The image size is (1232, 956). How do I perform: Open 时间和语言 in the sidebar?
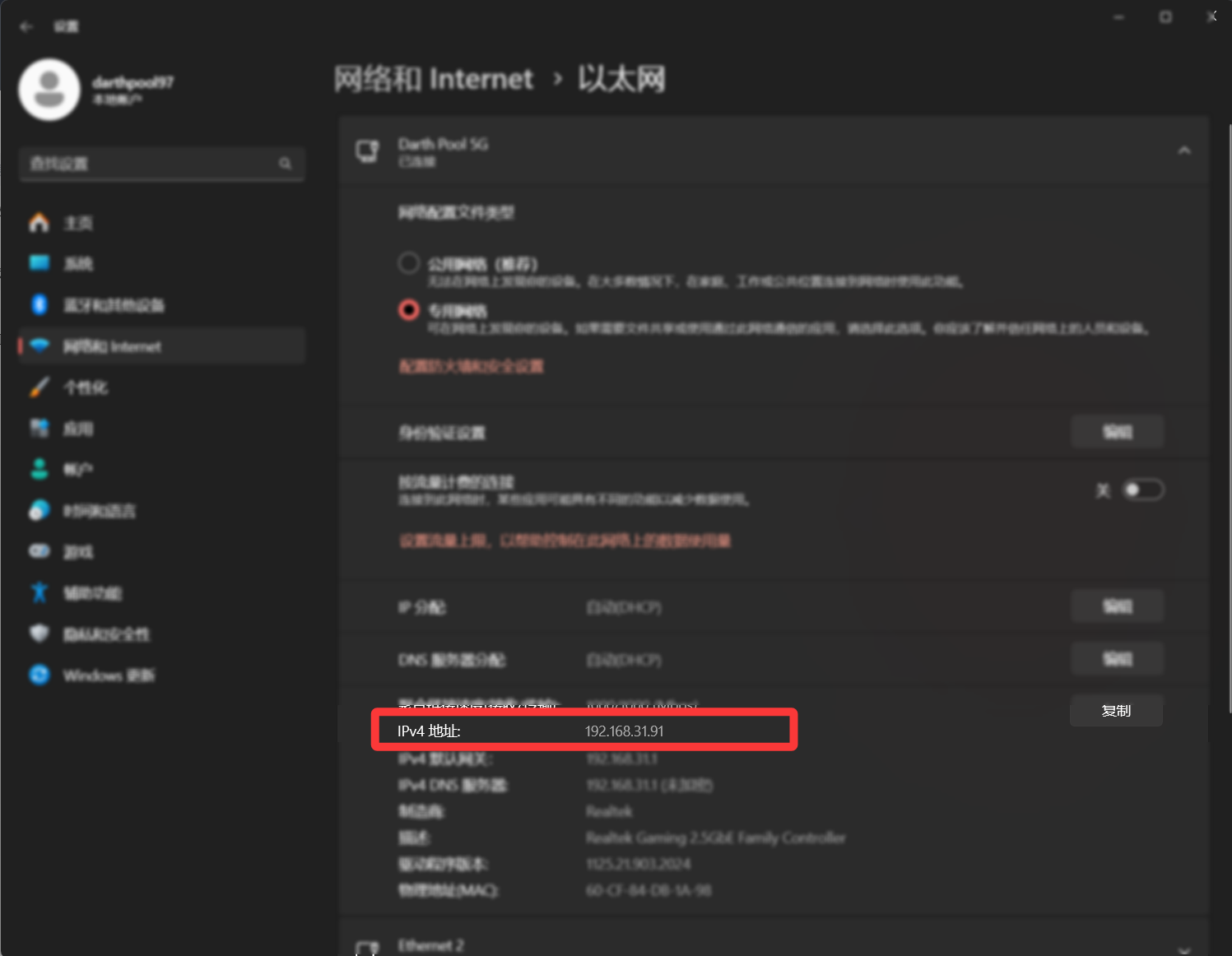[99, 511]
